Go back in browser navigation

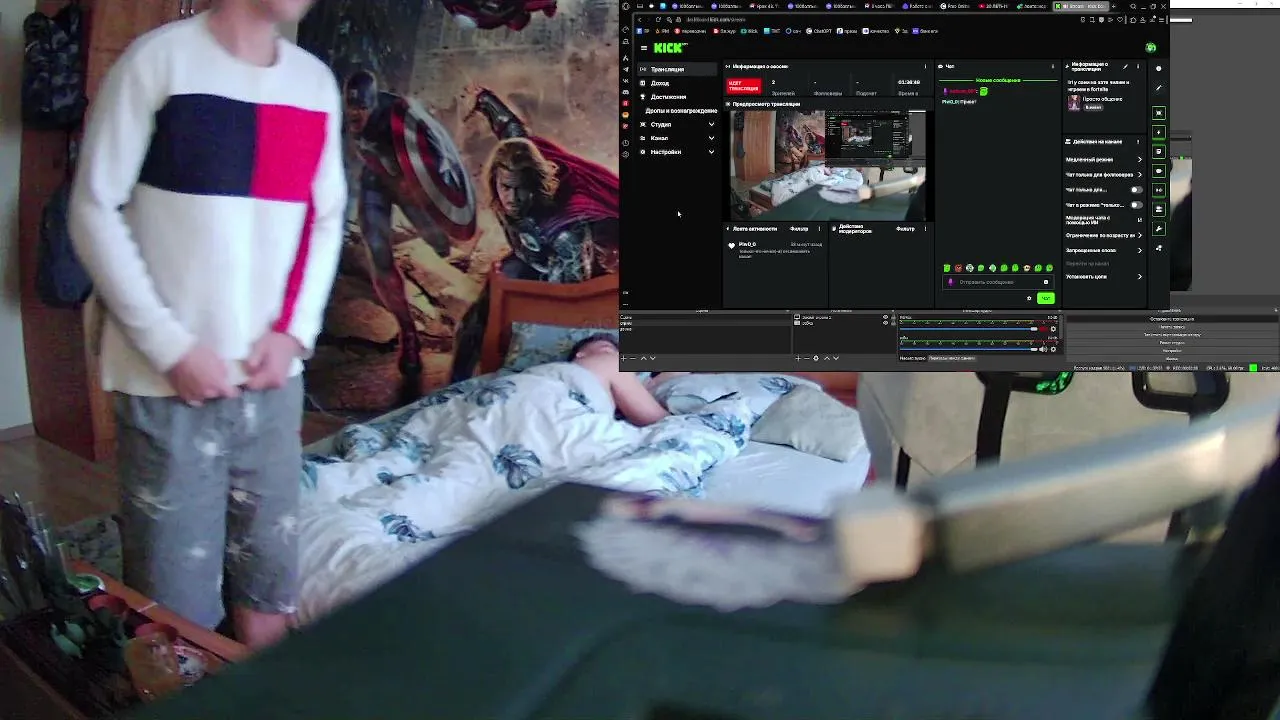point(640,19)
